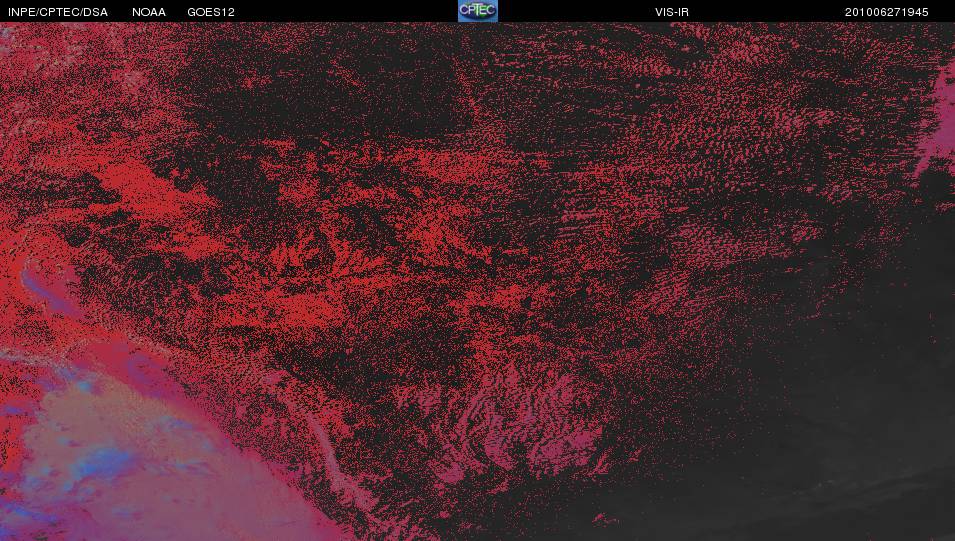Click the CPTEC logo in the header
Screen dimensions: 955x541
coord(478,11)
